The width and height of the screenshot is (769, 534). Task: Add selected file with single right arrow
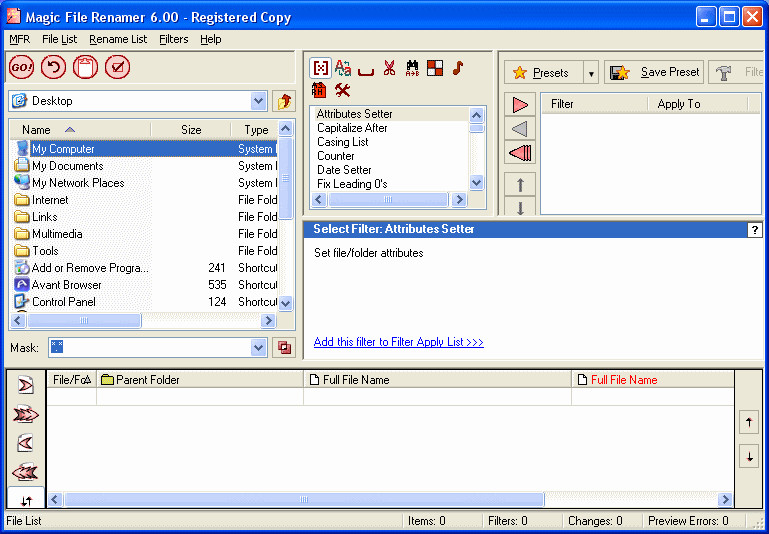coord(26,385)
